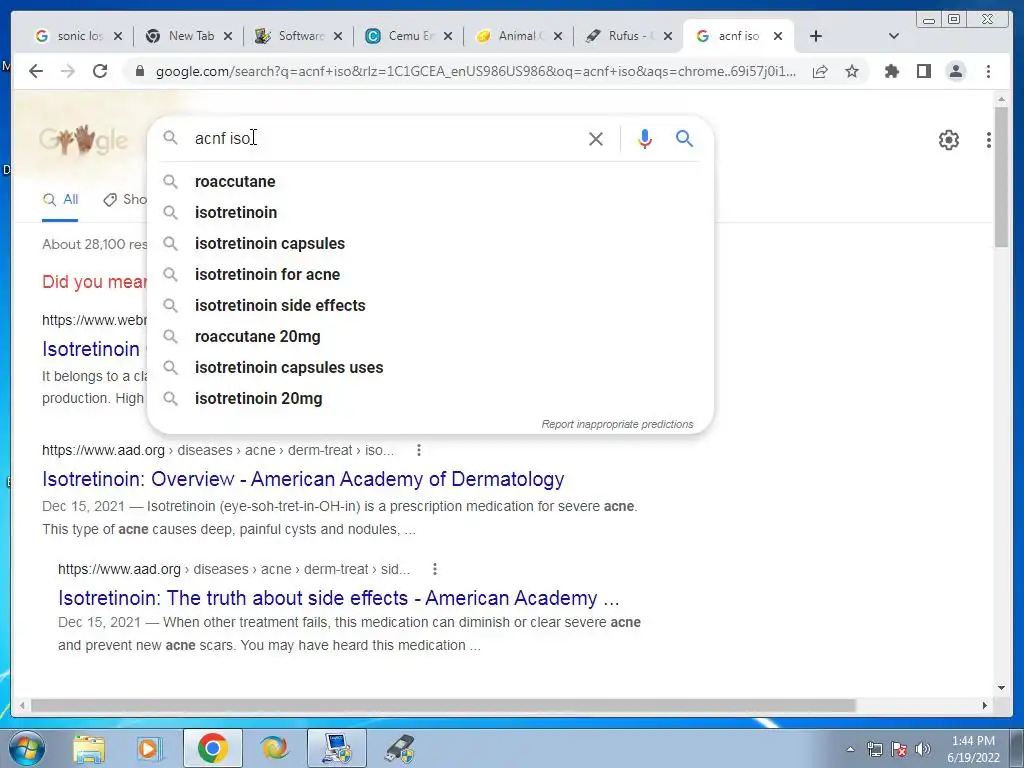Screen dimensions: 1024x768
Task: Close the sonic tab
Action: (x=118, y=36)
